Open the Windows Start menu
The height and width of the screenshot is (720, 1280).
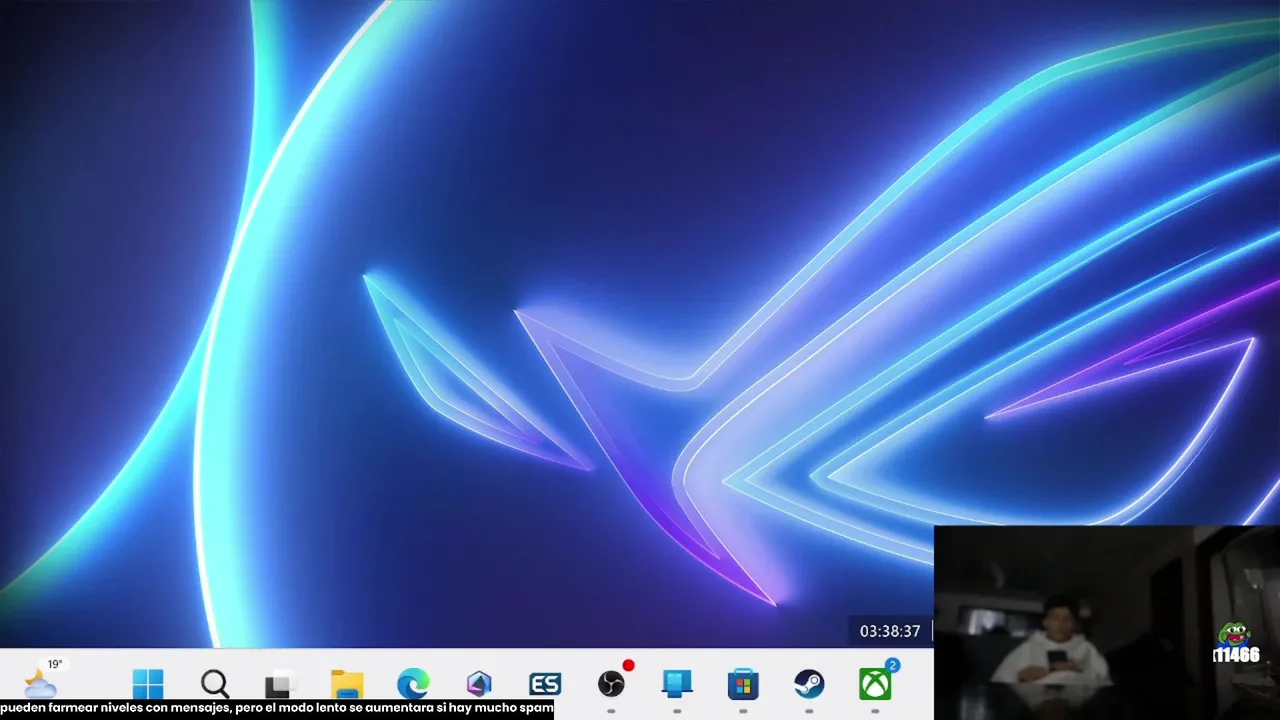tap(148, 684)
